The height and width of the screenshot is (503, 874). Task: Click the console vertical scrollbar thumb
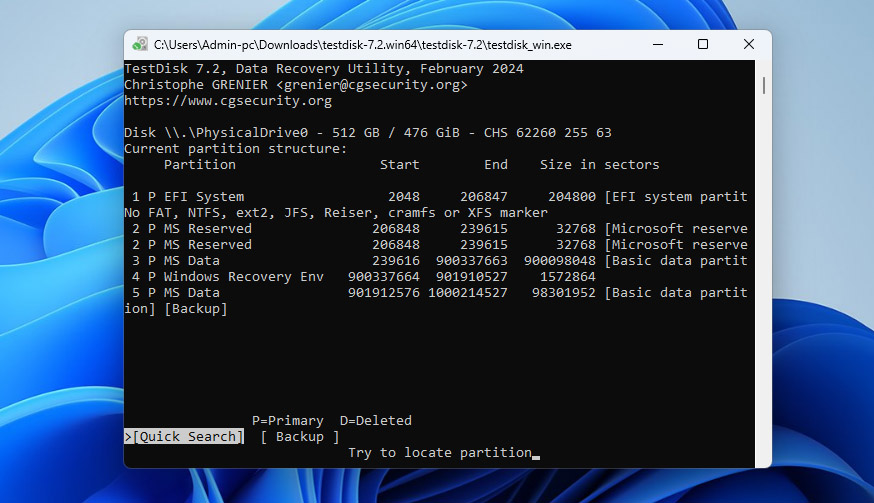pos(763,85)
